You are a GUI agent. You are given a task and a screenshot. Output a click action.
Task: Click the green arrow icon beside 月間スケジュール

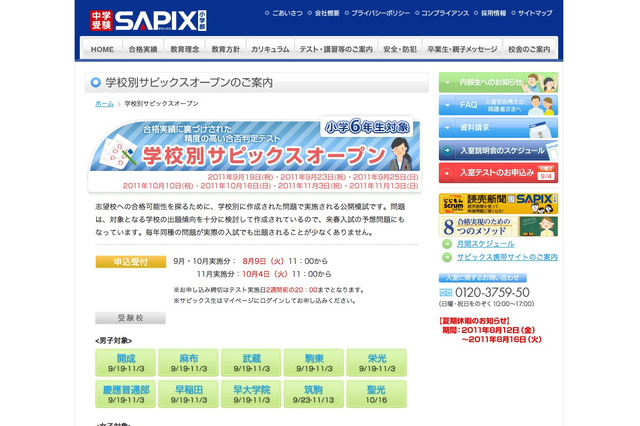click(x=447, y=244)
